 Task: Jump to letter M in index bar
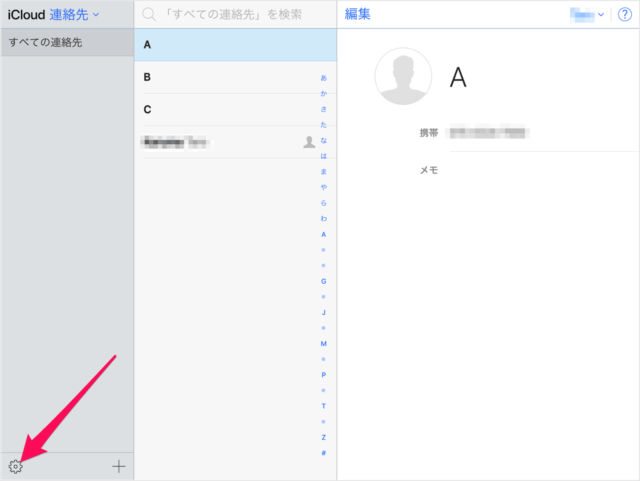point(323,343)
